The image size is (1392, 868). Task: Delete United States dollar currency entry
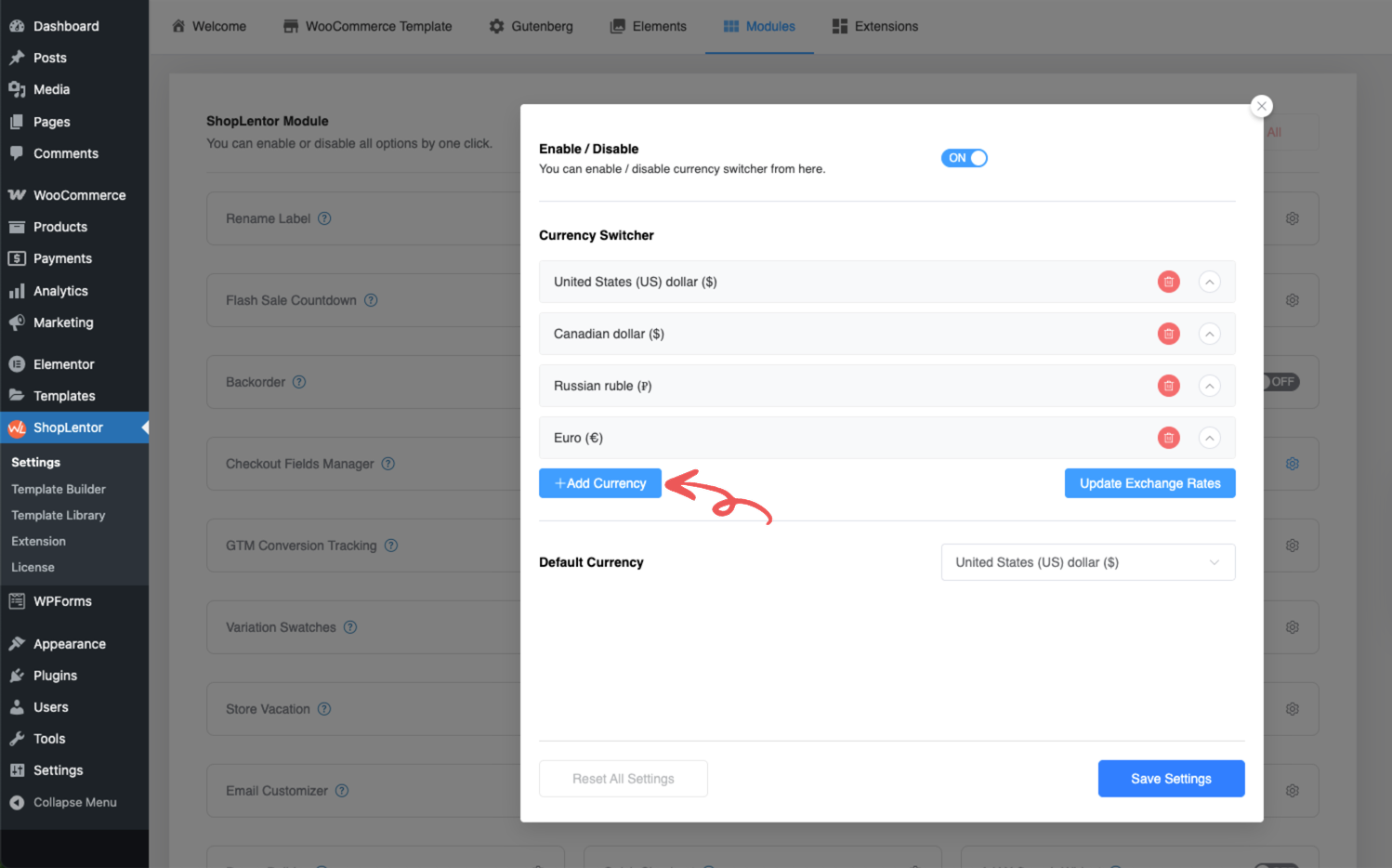coord(1168,282)
